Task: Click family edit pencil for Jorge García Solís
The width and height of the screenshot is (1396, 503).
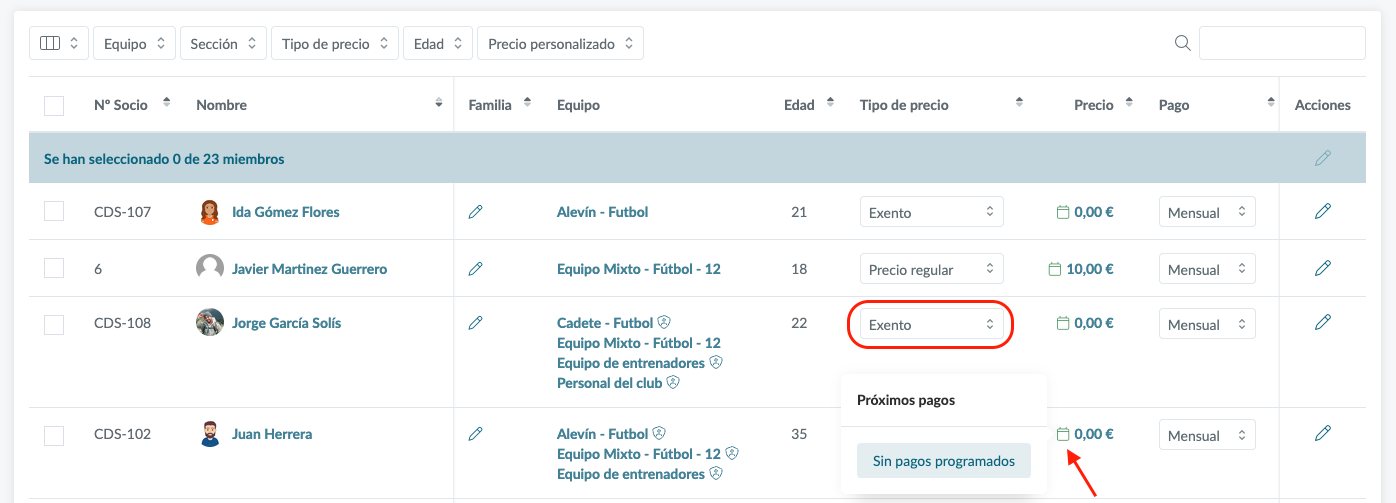Action: [x=475, y=323]
